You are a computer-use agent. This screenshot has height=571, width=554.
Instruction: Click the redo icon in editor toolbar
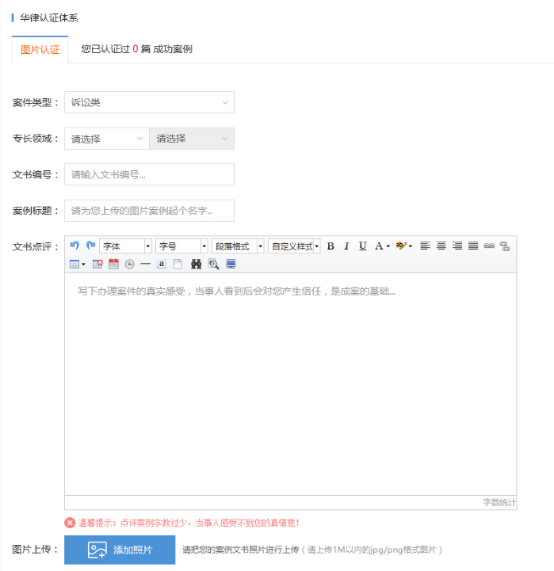pos(90,246)
